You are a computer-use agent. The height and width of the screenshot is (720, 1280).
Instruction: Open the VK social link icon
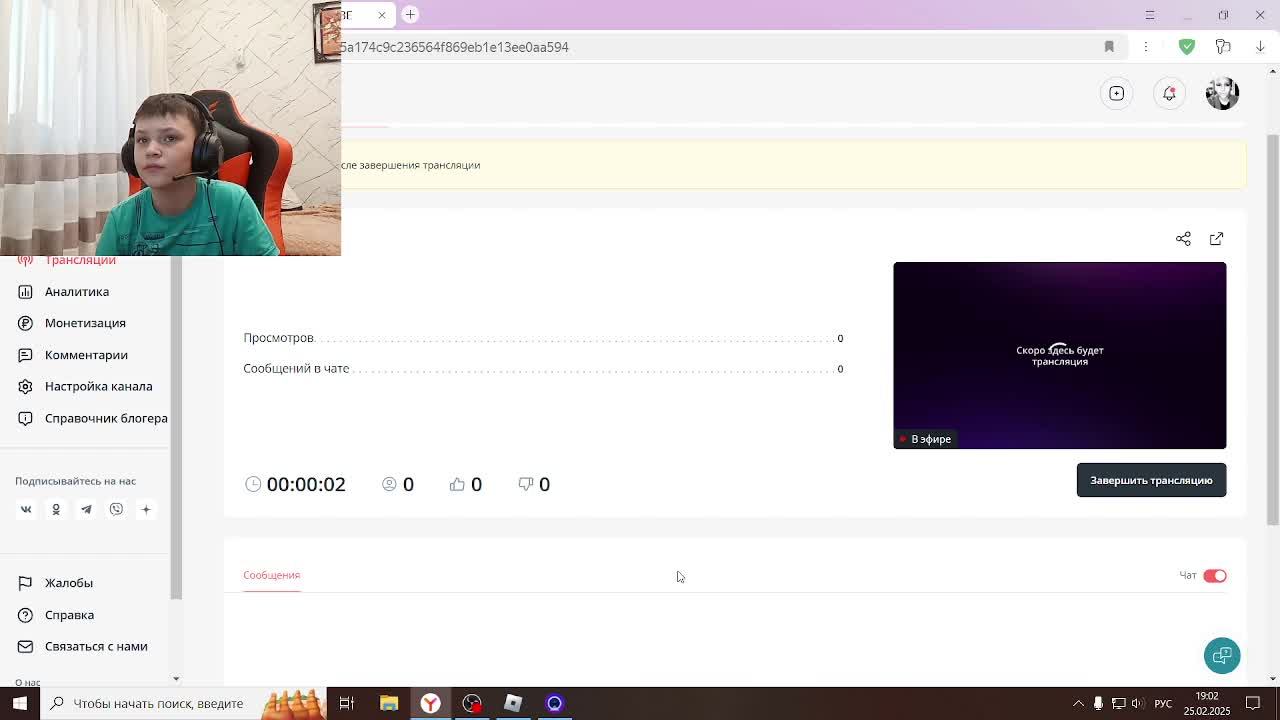point(26,509)
